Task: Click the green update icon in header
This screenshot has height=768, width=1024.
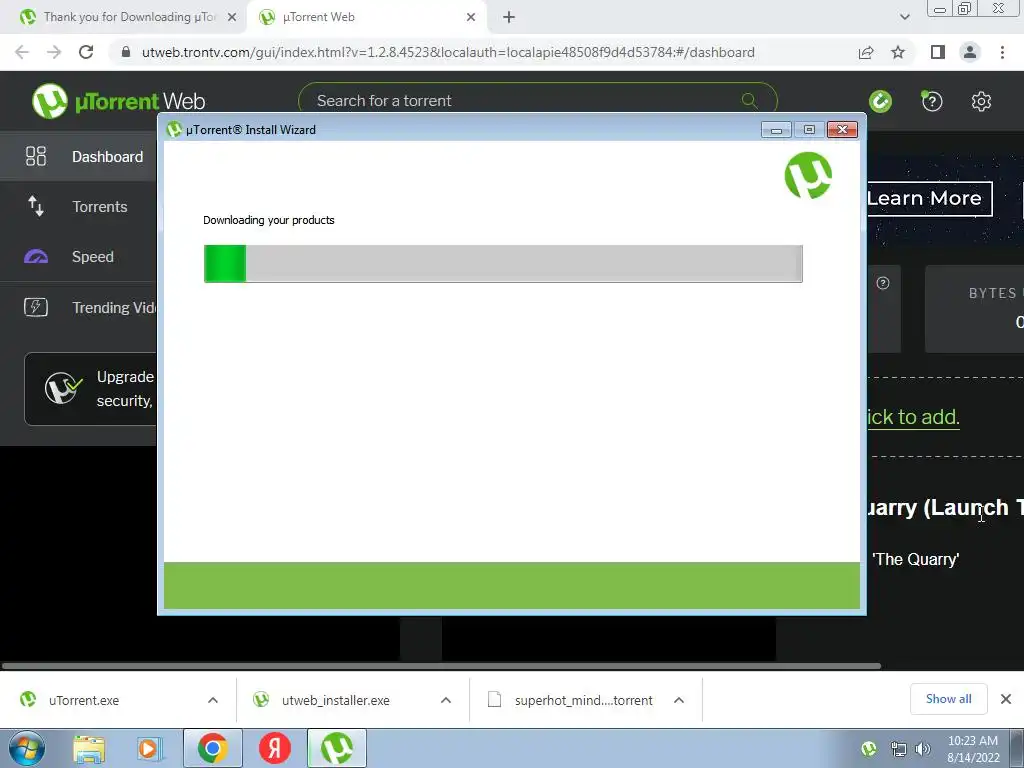Action: (880, 101)
